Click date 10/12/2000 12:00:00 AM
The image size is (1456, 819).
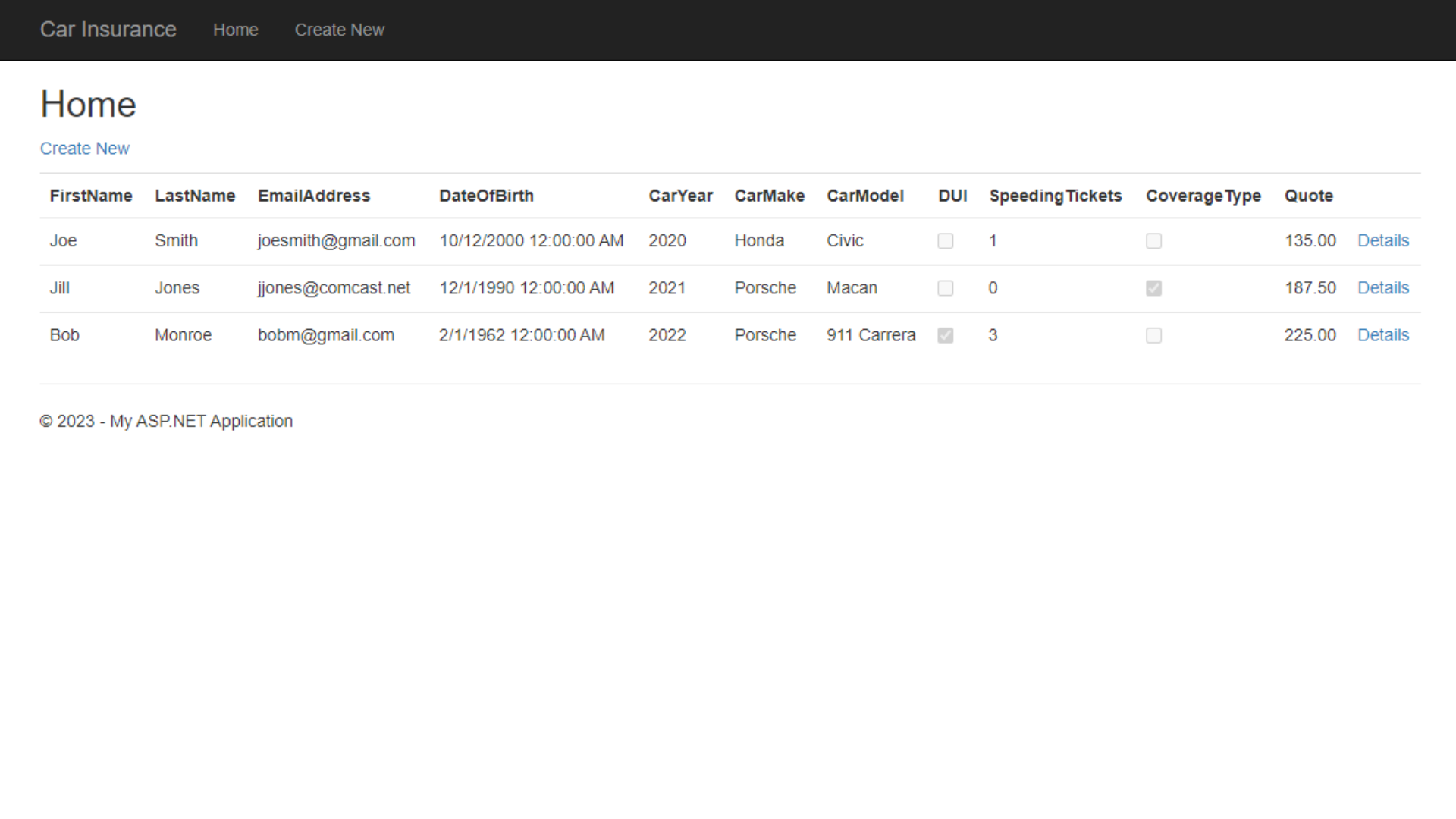click(x=531, y=240)
